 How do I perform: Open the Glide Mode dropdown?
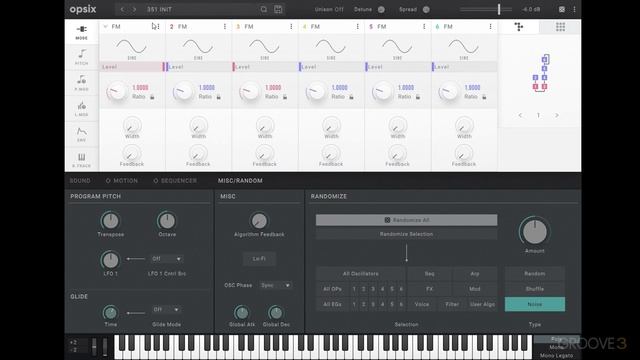(x=167, y=310)
